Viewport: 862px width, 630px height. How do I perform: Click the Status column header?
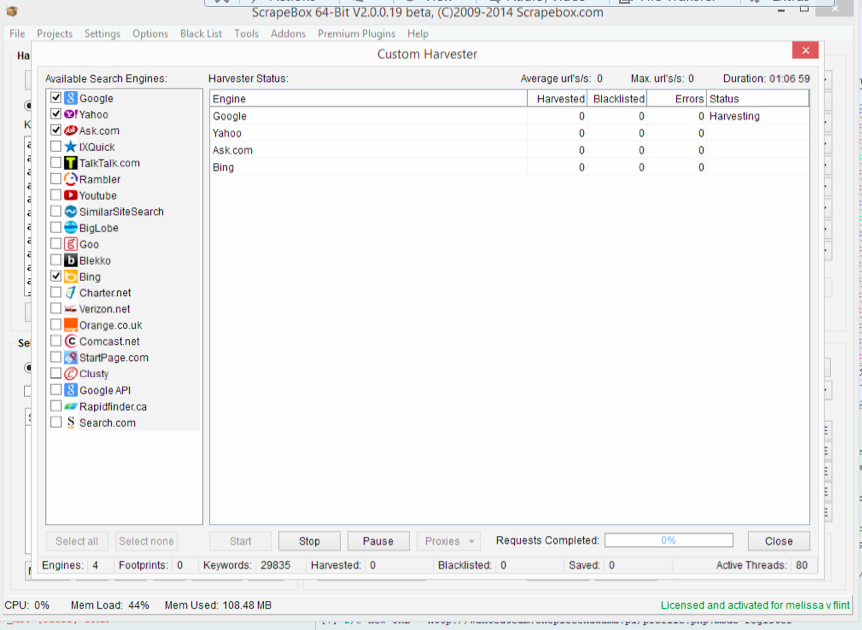[x=758, y=99]
